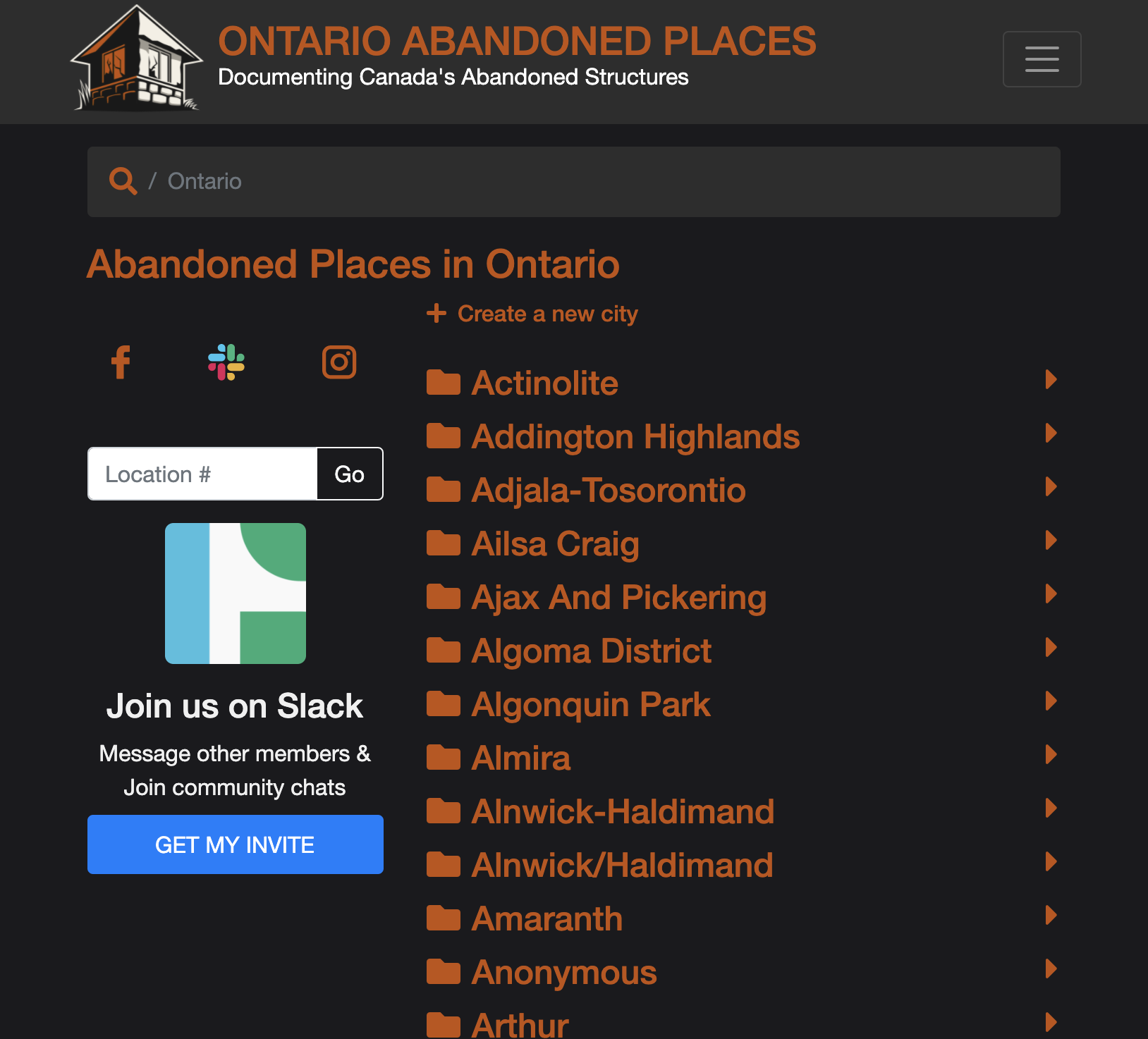Image resolution: width=1148 pixels, height=1039 pixels.
Task: Click the plus icon to create a city
Action: point(436,313)
